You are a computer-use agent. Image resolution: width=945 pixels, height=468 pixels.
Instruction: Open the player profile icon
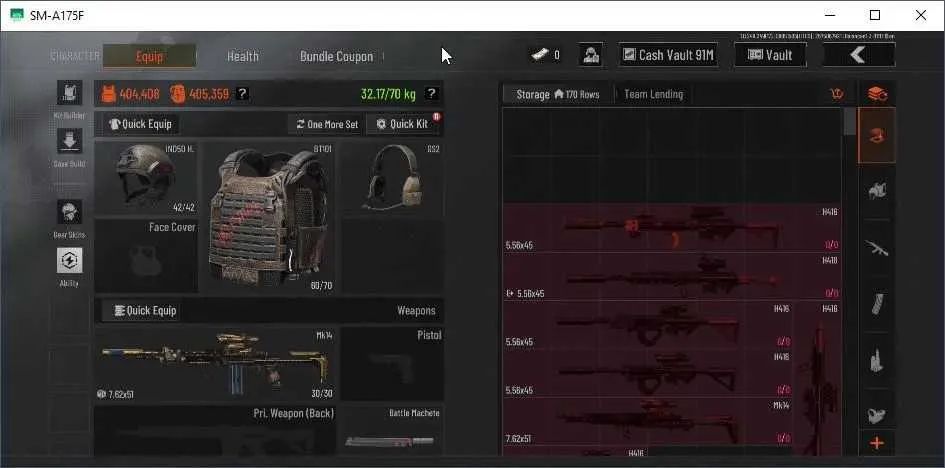click(x=591, y=55)
